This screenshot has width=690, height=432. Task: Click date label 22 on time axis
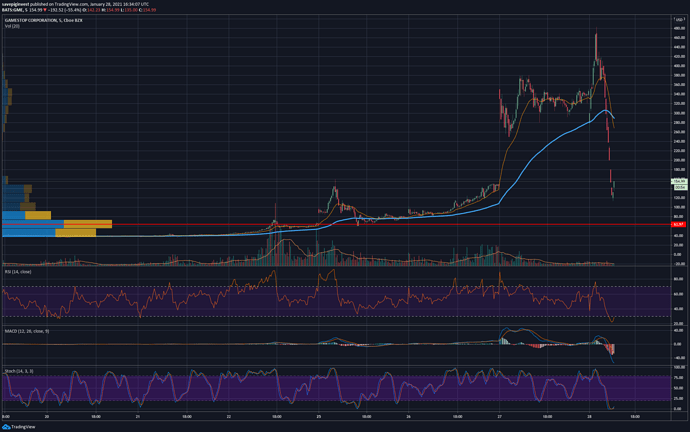[x=229, y=416]
